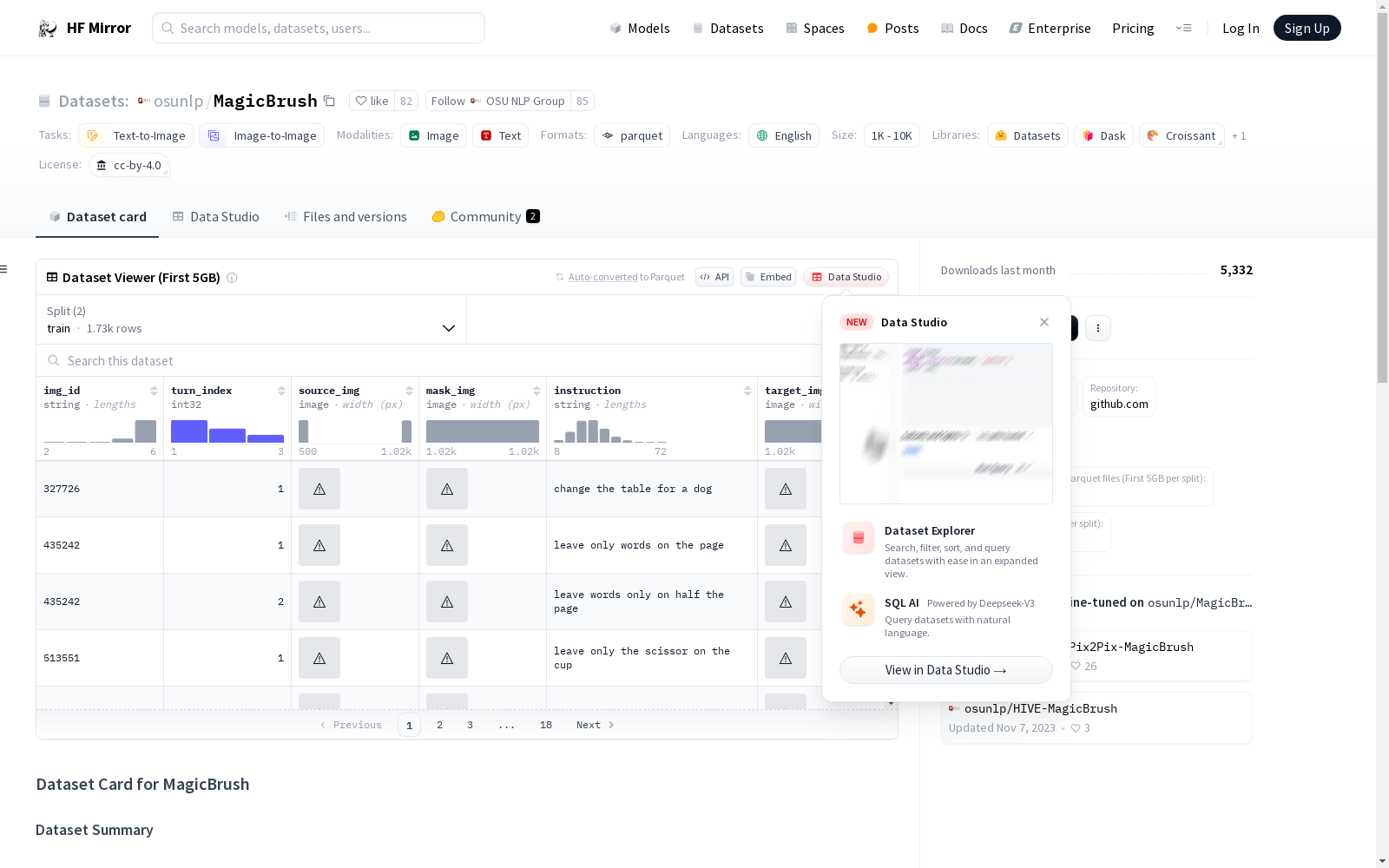Go to Pricing page
Image resolution: width=1389 pixels, height=868 pixels.
click(x=1133, y=28)
